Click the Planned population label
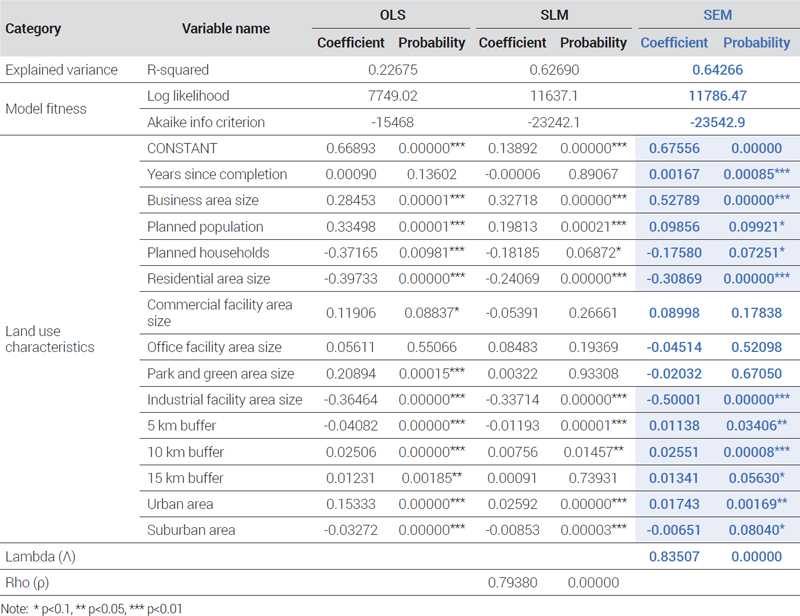This screenshot has width=800, height=616. tap(205, 227)
